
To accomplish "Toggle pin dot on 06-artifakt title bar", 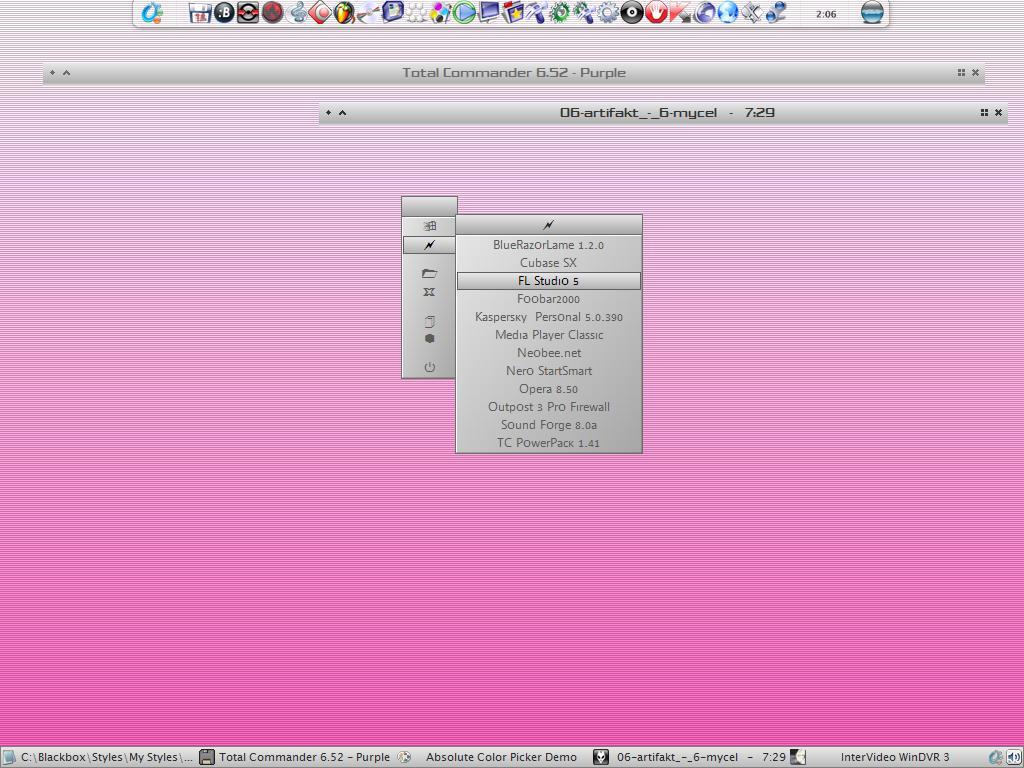I will [328, 112].
